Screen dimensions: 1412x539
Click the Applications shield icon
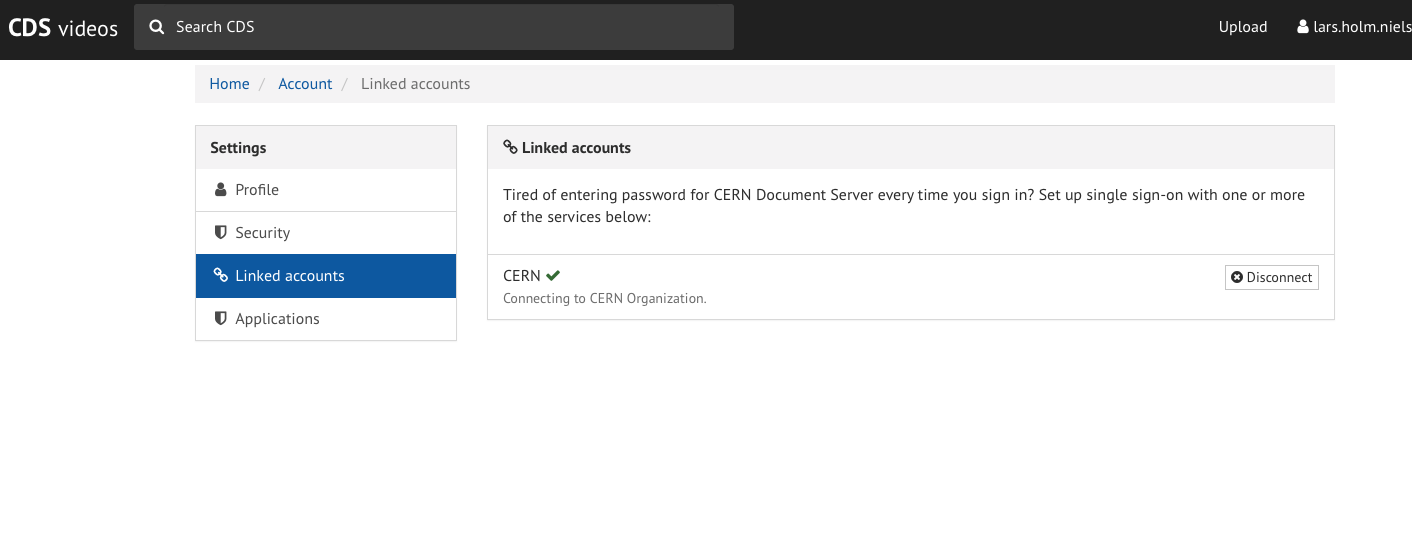(x=221, y=318)
